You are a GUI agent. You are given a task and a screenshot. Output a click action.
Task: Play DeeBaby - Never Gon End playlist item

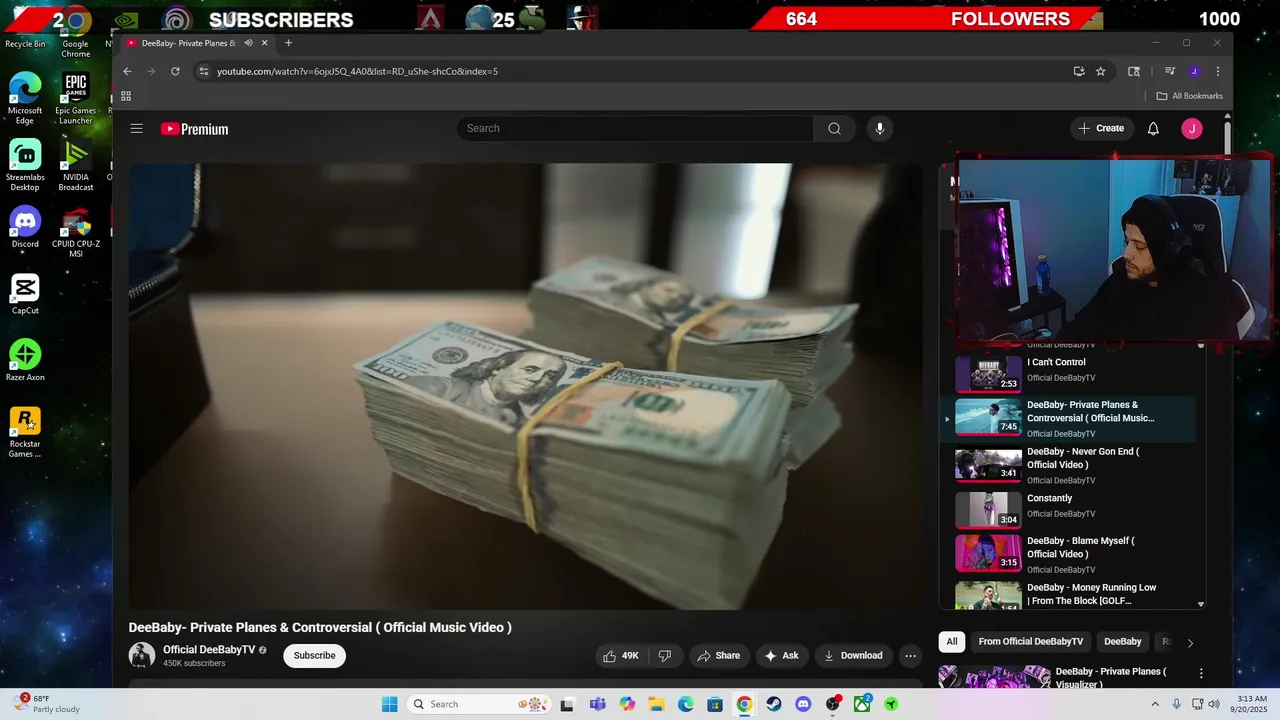coord(1070,465)
